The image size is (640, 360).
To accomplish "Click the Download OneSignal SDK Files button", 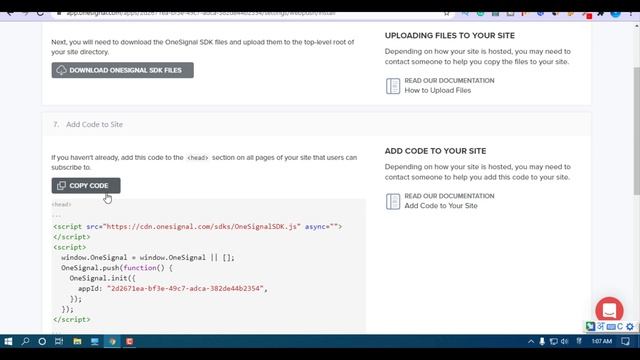I will 122,70.
